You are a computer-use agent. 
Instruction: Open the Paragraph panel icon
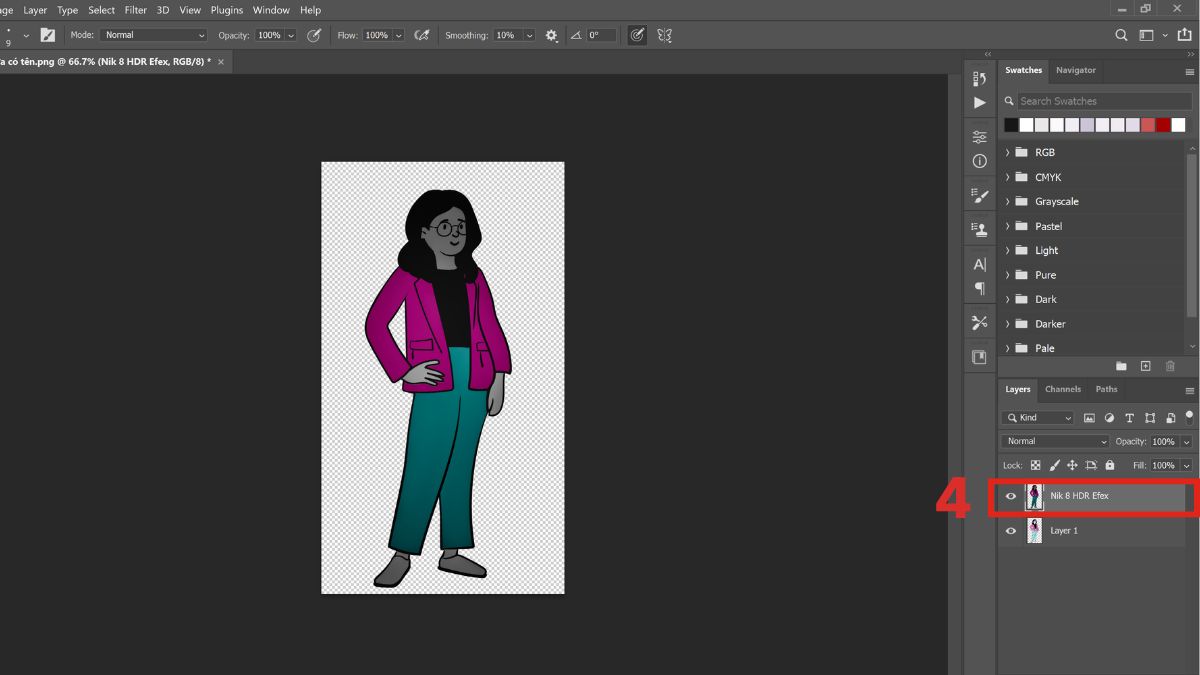pos(979,289)
